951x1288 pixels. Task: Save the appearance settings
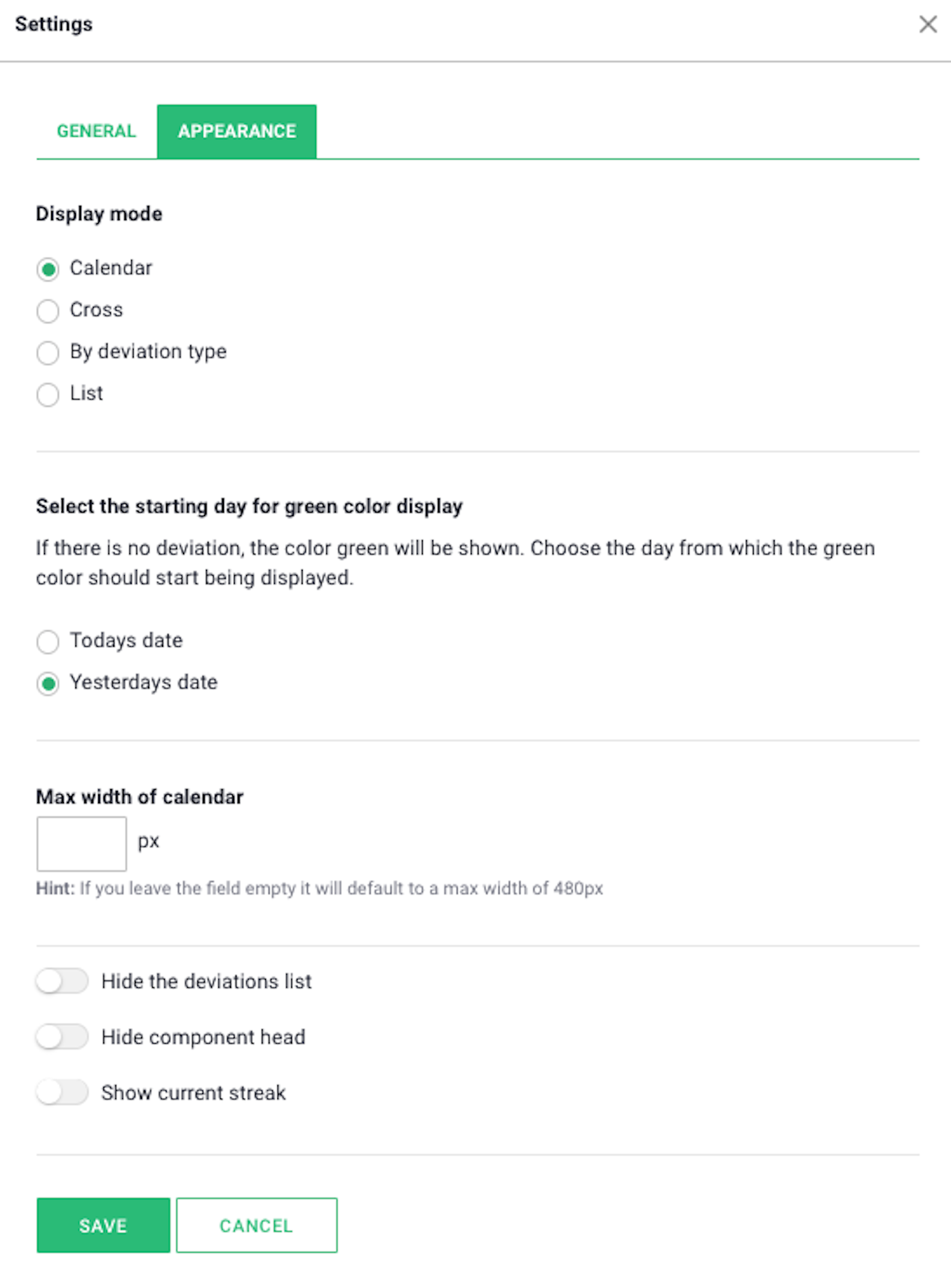pos(104,1225)
